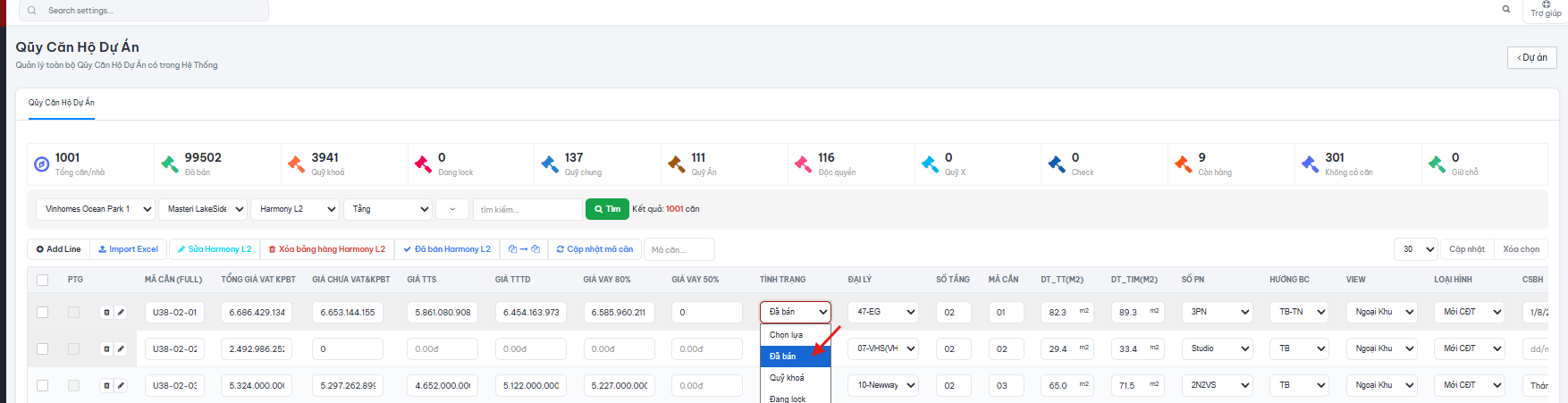This screenshot has height=403, width=1568.
Task: Open the 30 page-size dropdown
Action: [x=1415, y=249]
